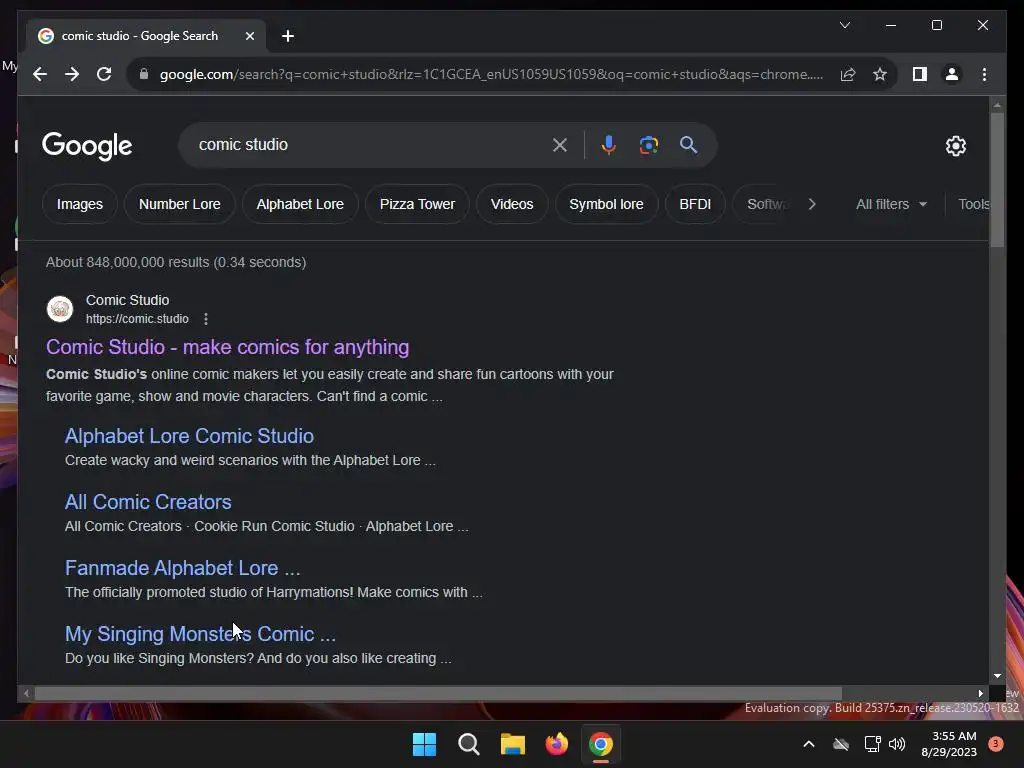Image resolution: width=1024 pixels, height=768 pixels.
Task: Open volume control in system tray
Action: [x=897, y=744]
